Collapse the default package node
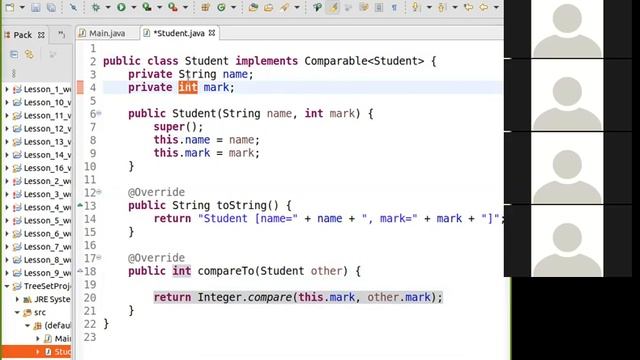 point(27,325)
